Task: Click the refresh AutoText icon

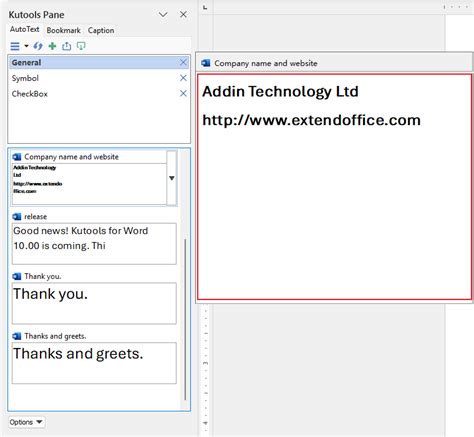Action: point(38,46)
